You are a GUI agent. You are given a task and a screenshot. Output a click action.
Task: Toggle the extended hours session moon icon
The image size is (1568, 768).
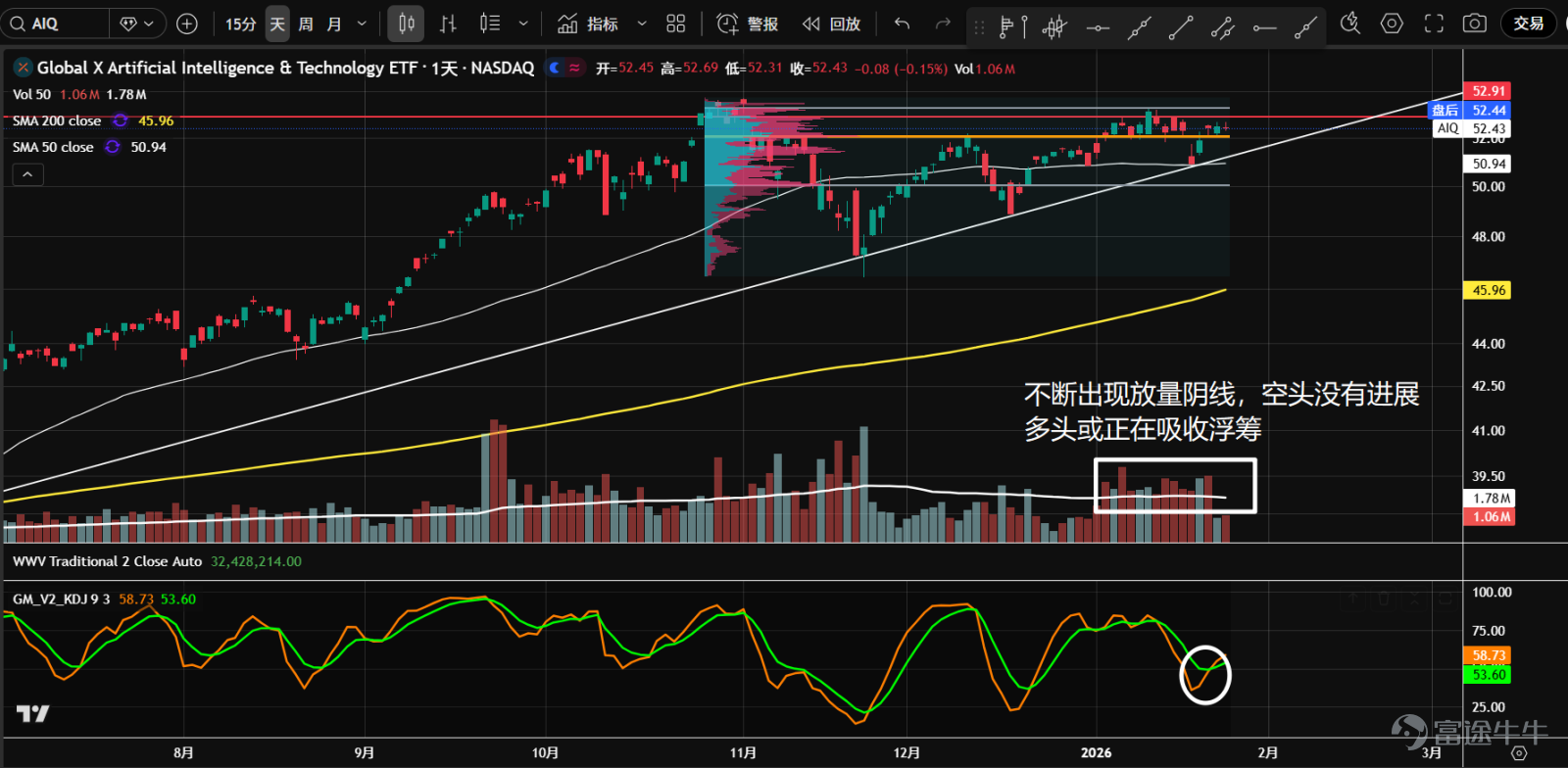pyautogui.click(x=555, y=68)
